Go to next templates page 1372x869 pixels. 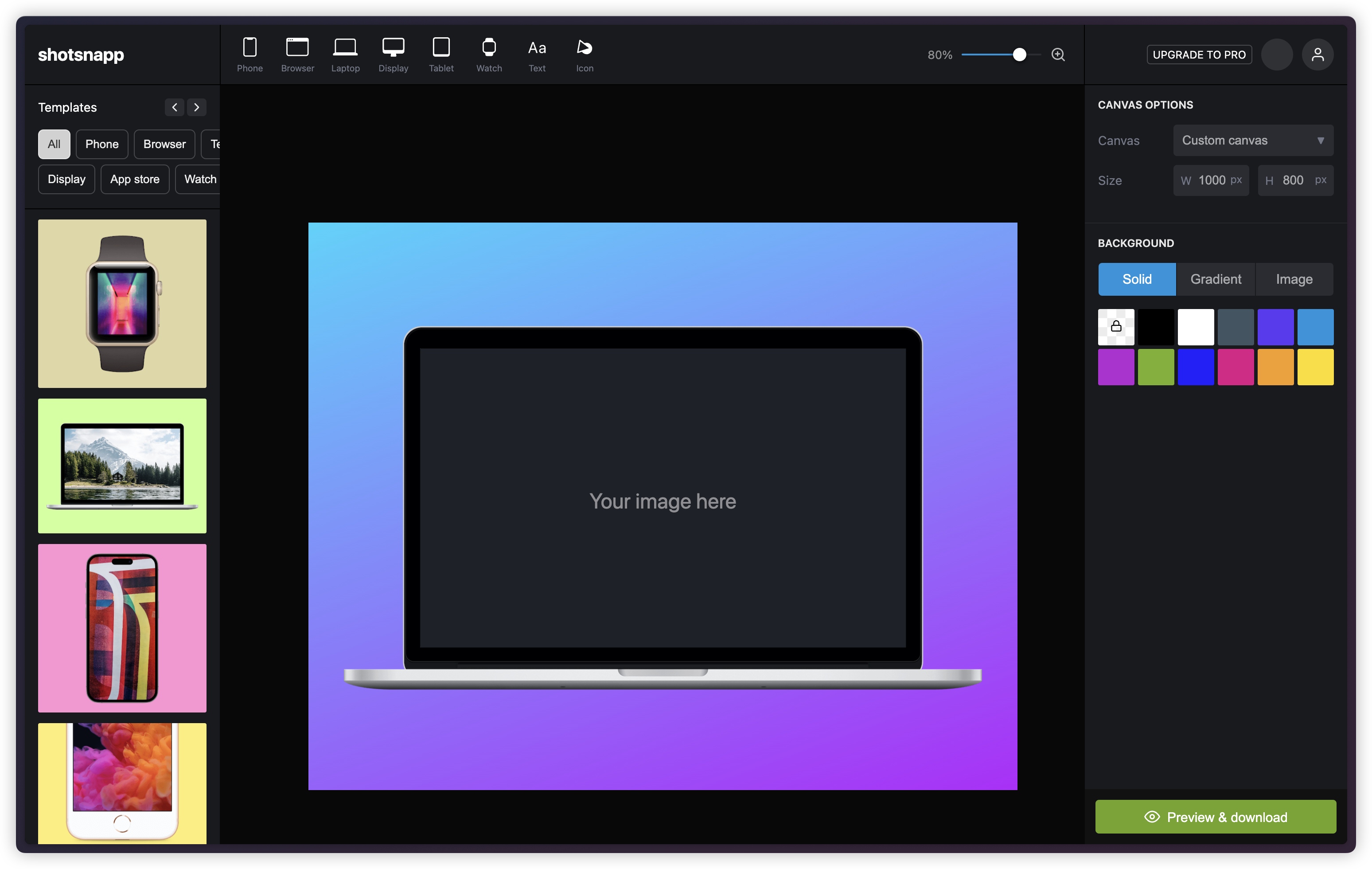[197, 107]
